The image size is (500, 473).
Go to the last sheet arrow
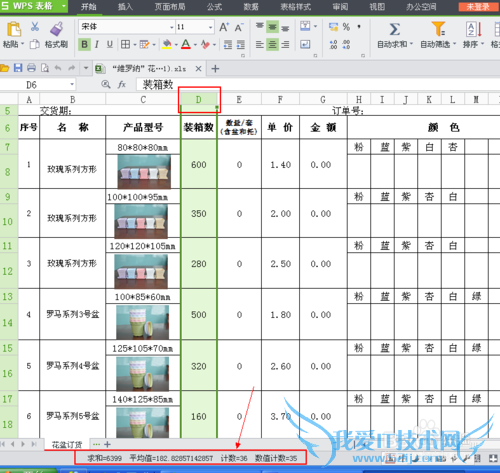point(34,444)
